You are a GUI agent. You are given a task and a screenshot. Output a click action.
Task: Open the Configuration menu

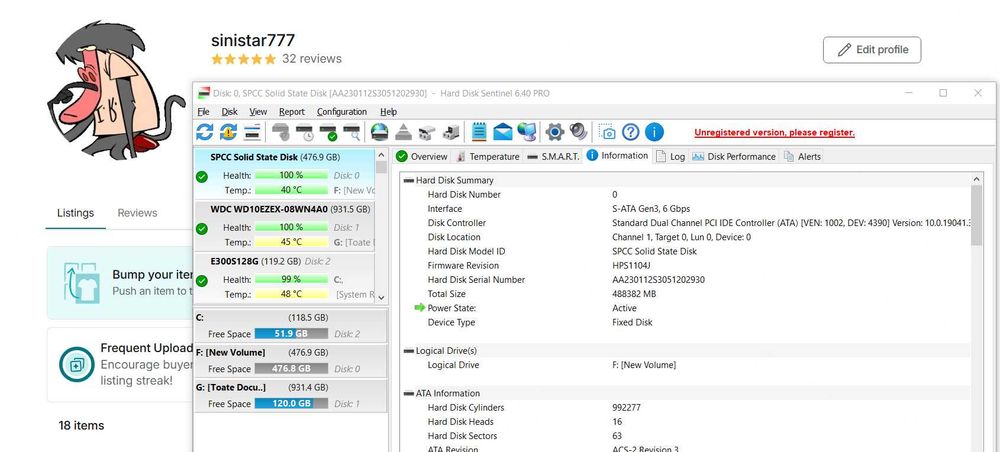pos(342,112)
